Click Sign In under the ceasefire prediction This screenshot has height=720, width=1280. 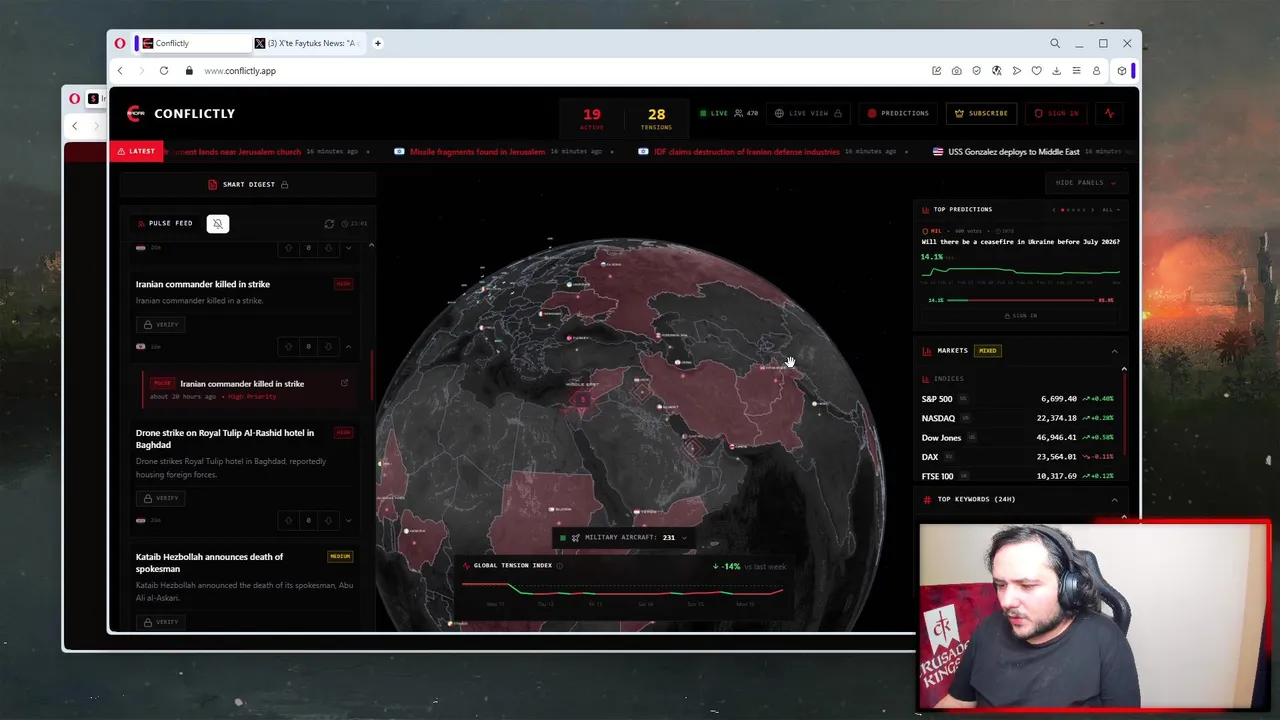(x=1021, y=316)
